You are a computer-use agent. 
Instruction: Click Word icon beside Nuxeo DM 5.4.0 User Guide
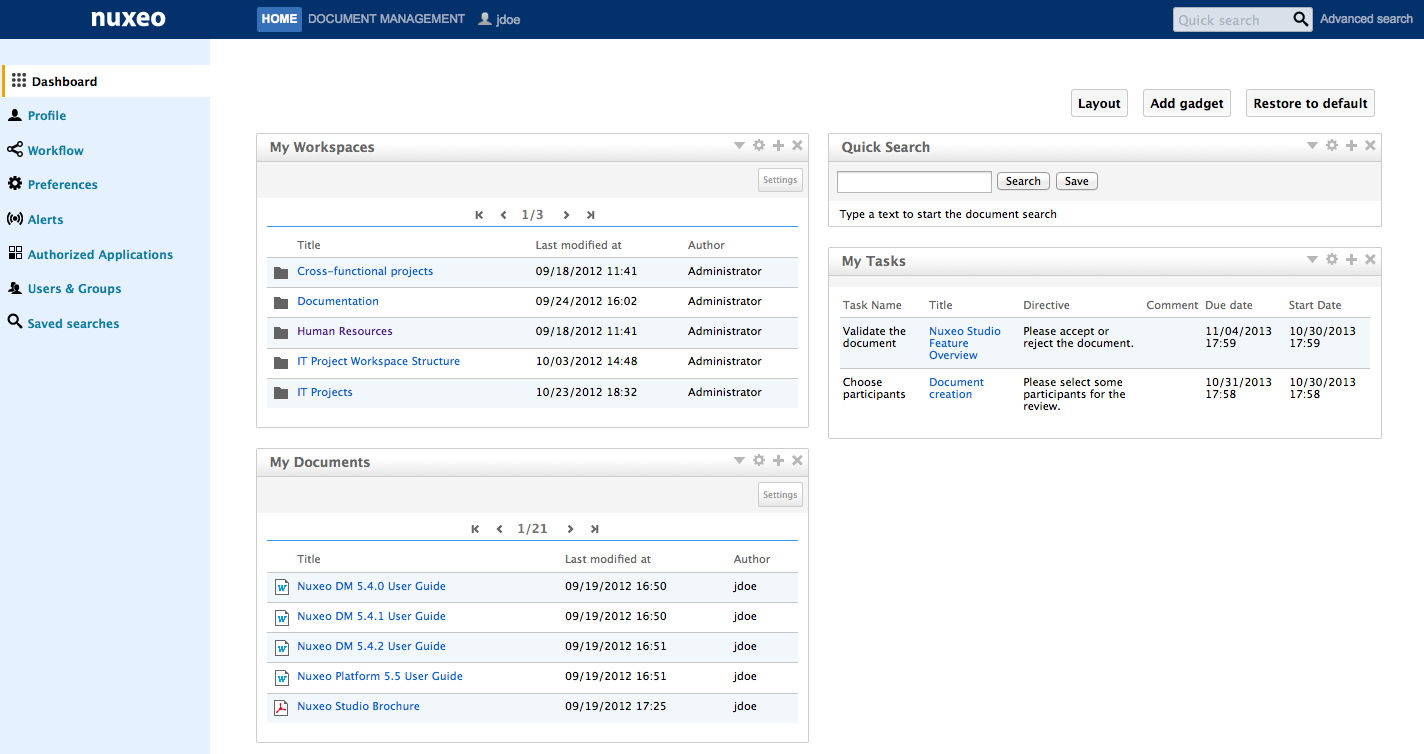point(281,587)
